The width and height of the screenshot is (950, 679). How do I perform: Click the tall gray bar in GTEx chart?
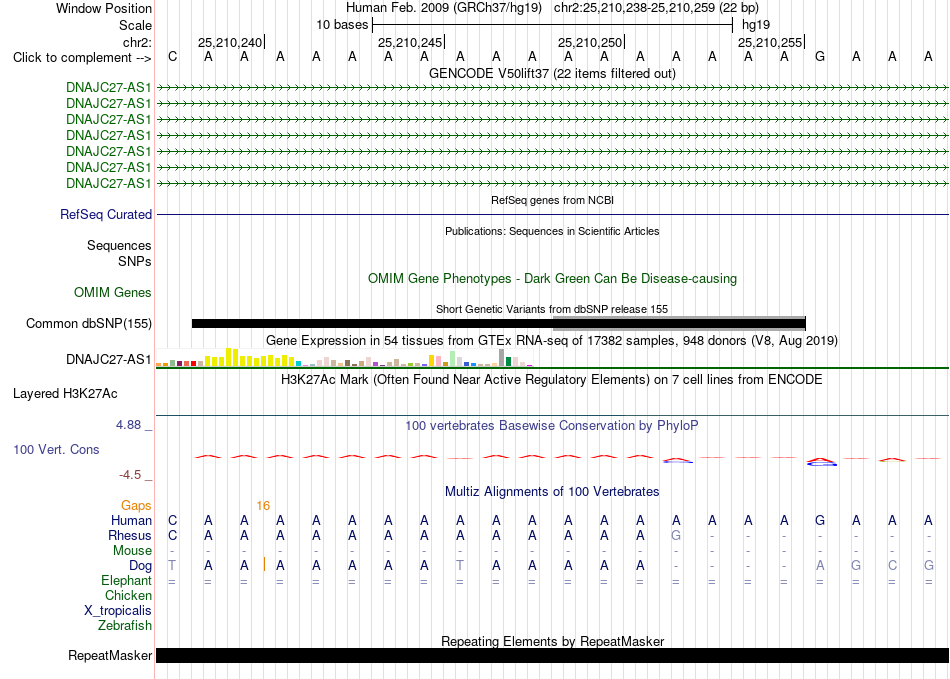pyautogui.click(x=502, y=357)
